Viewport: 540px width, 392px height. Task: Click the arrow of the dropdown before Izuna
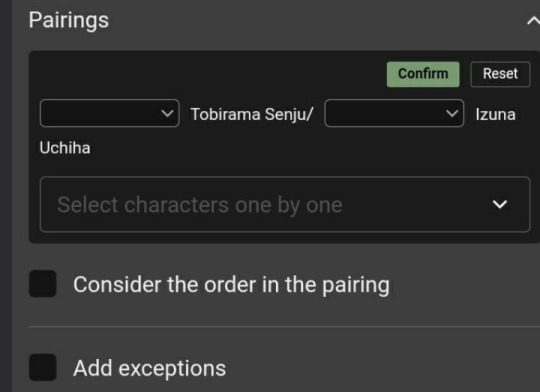point(452,113)
